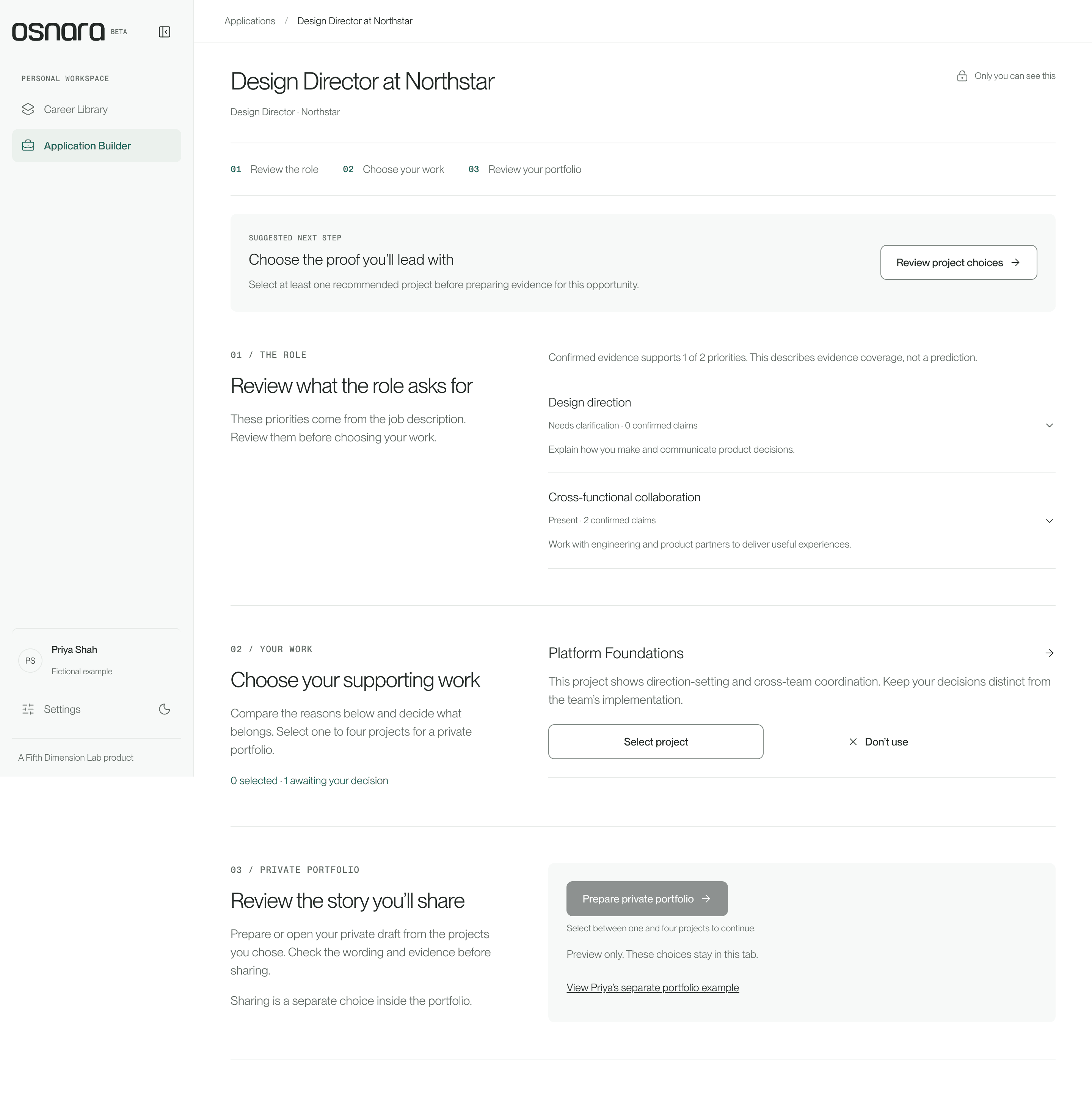Click the Settings sliders icon
Image resolution: width=1092 pixels, height=1108 pixels.
[x=28, y=709]
